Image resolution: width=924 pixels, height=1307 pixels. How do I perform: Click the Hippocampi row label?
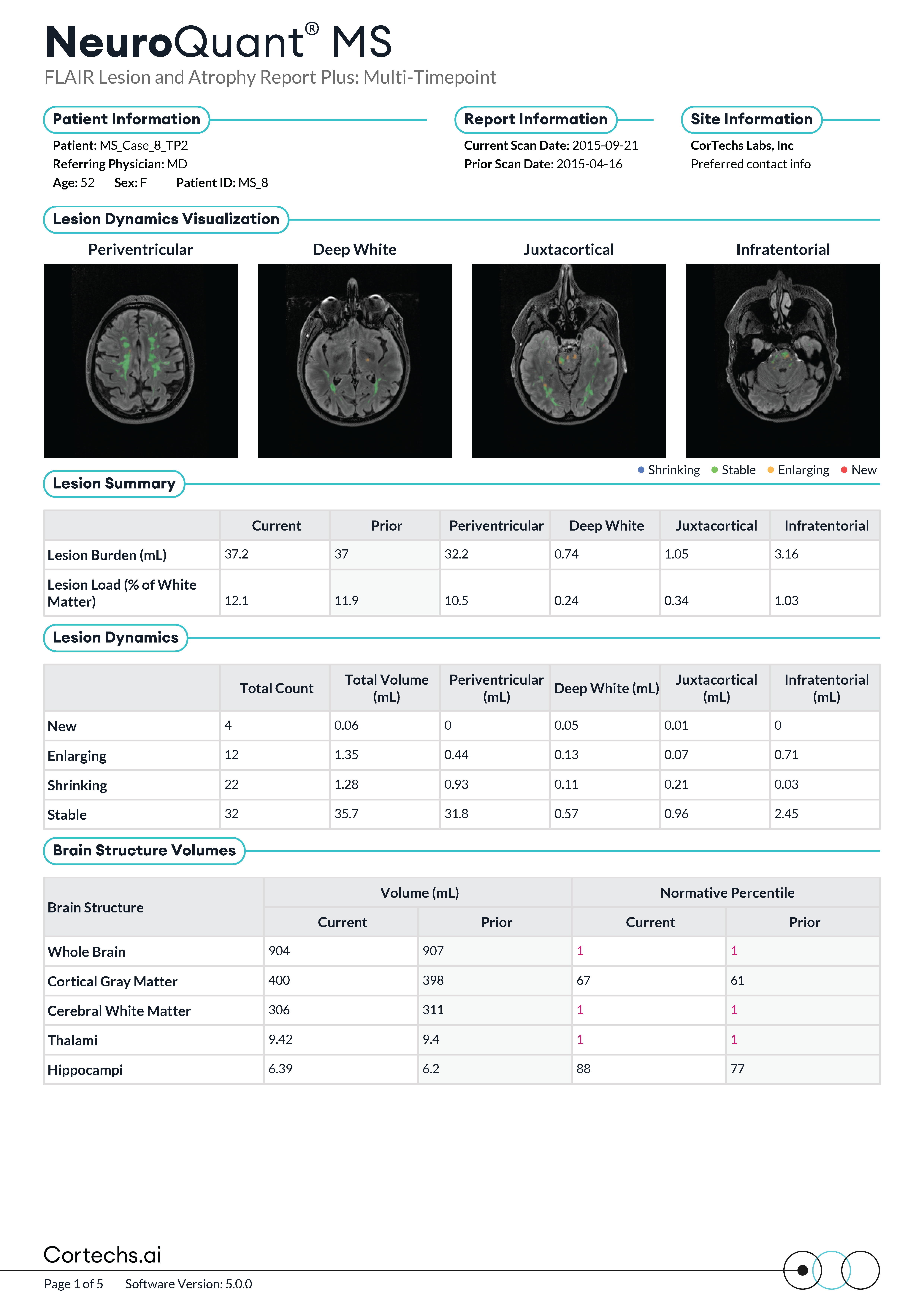85,1070
